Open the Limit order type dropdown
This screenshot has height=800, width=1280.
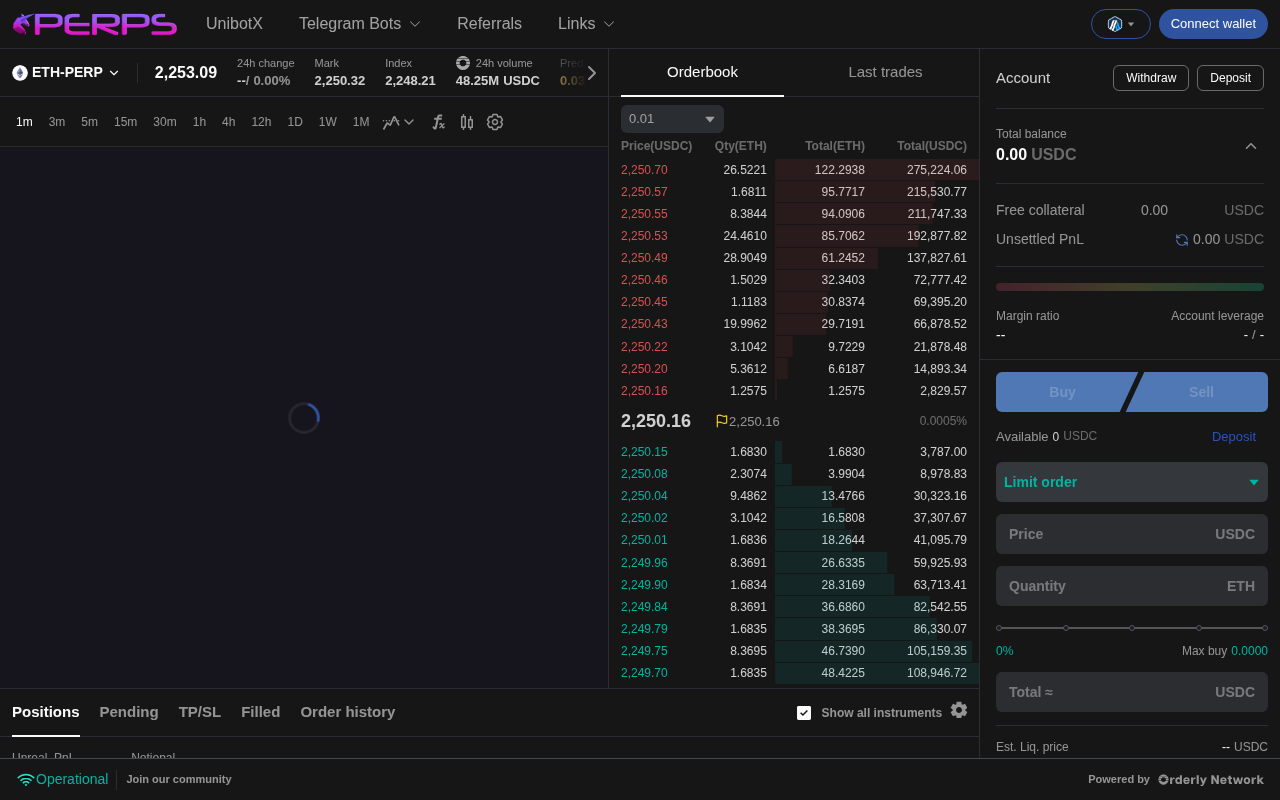pyautogui.click(x=1132, y=482)
